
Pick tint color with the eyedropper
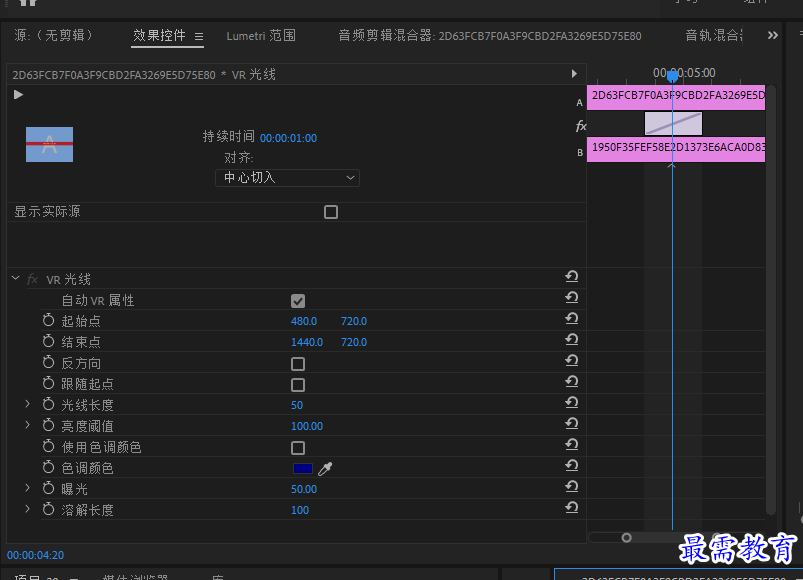point(325,468)
